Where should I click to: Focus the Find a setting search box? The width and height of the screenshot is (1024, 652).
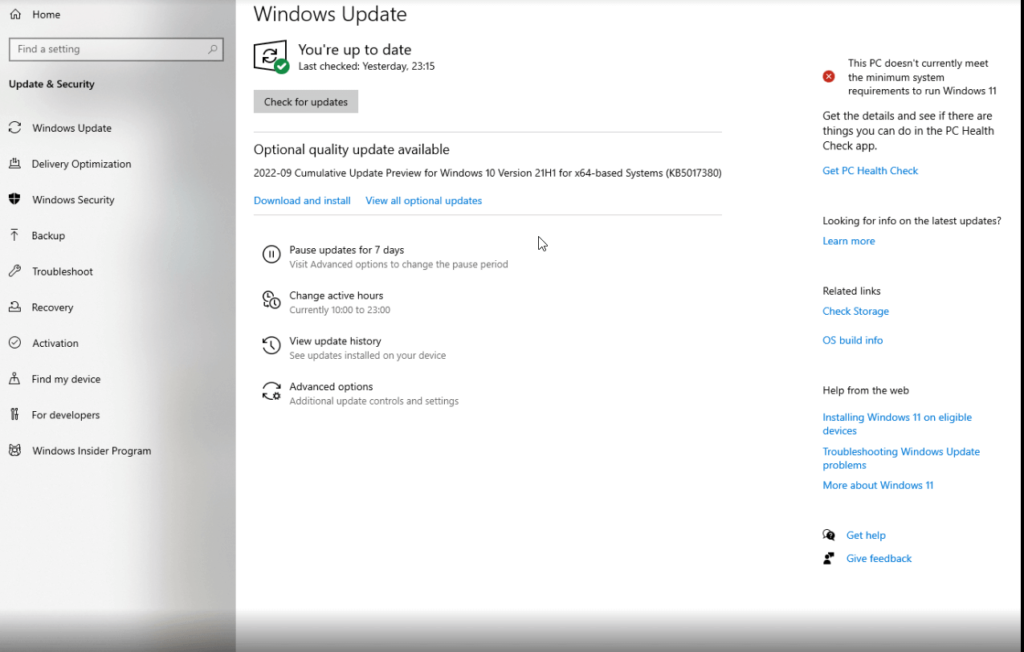click(x=116, y=49)
